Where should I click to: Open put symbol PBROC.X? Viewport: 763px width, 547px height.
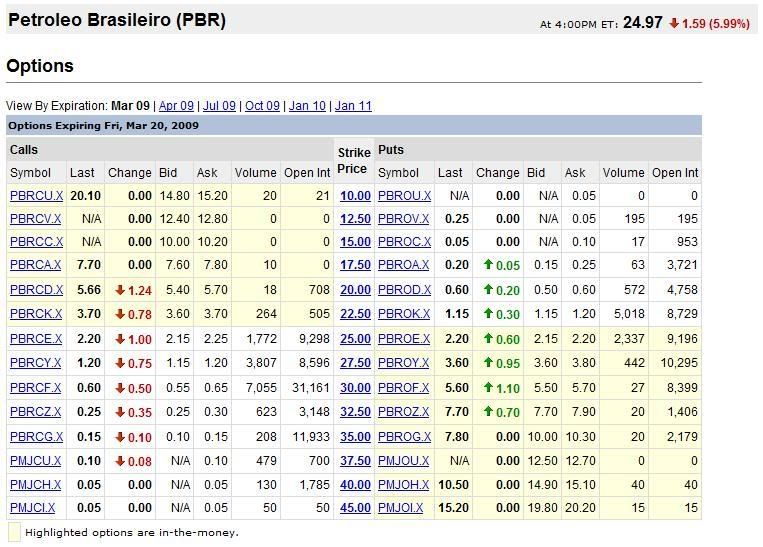point(404,242)
